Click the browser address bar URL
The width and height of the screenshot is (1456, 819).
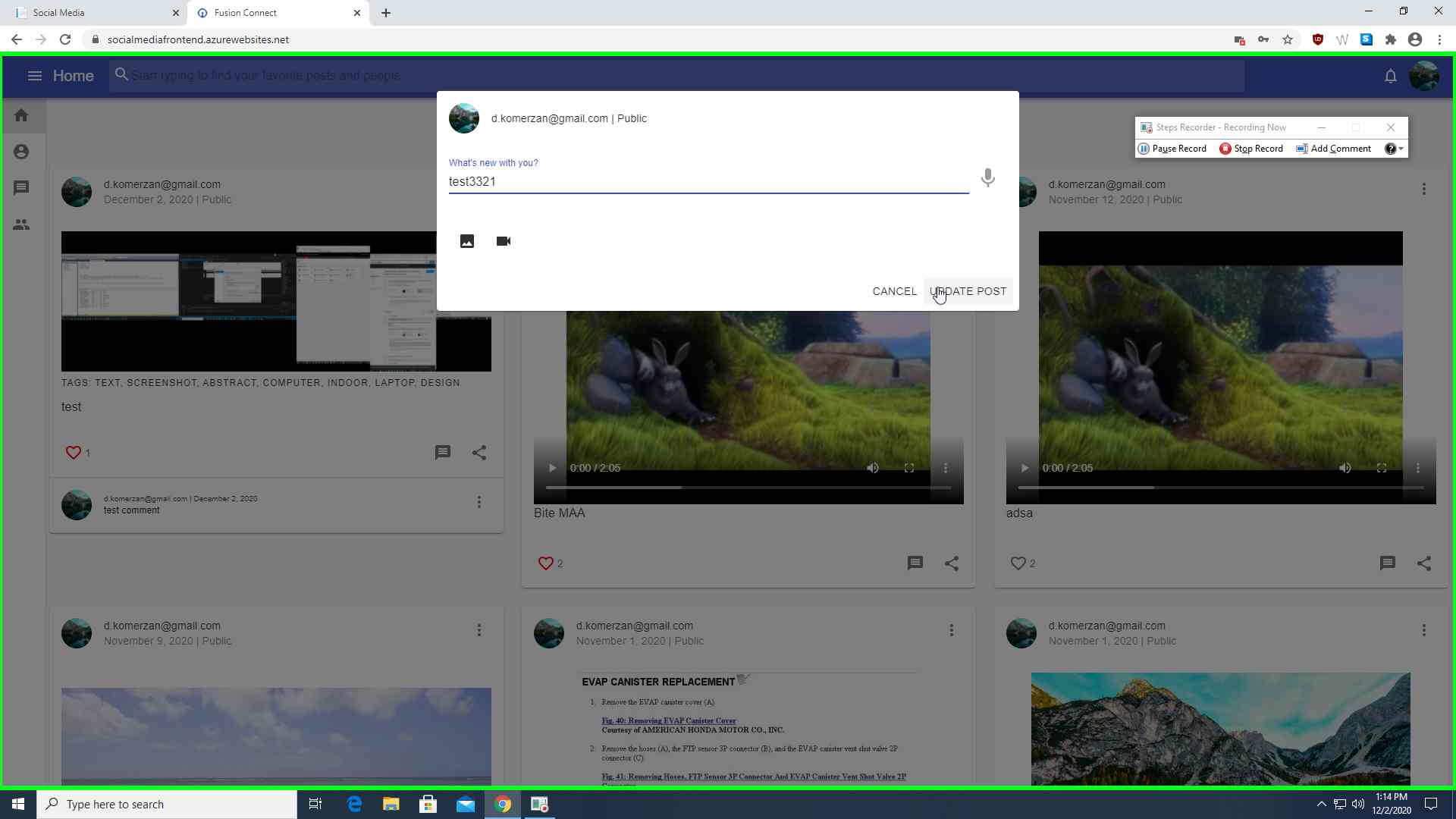[198, 39]
